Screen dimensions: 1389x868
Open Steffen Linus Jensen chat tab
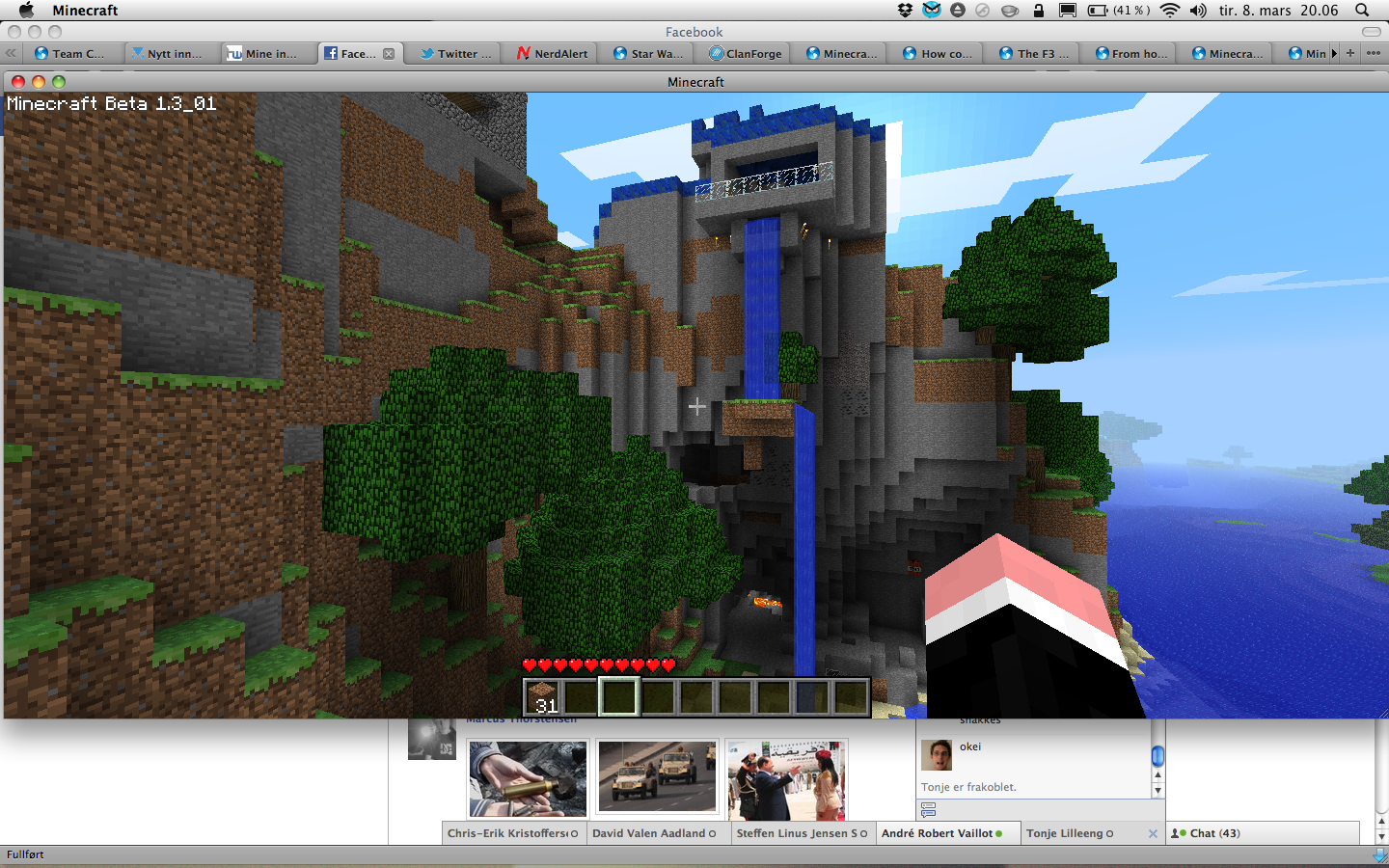pyautogui.click(x=802, y=833)
